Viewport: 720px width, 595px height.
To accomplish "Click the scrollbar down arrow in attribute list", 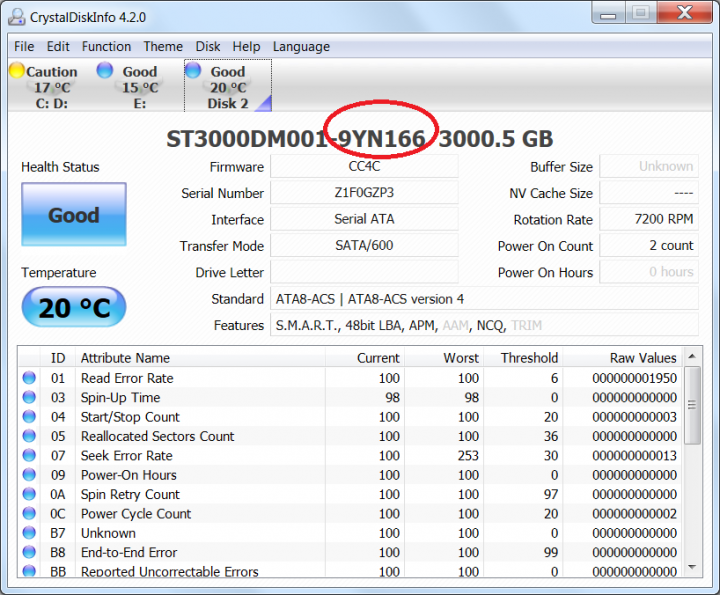I will [x=692, y=567].
